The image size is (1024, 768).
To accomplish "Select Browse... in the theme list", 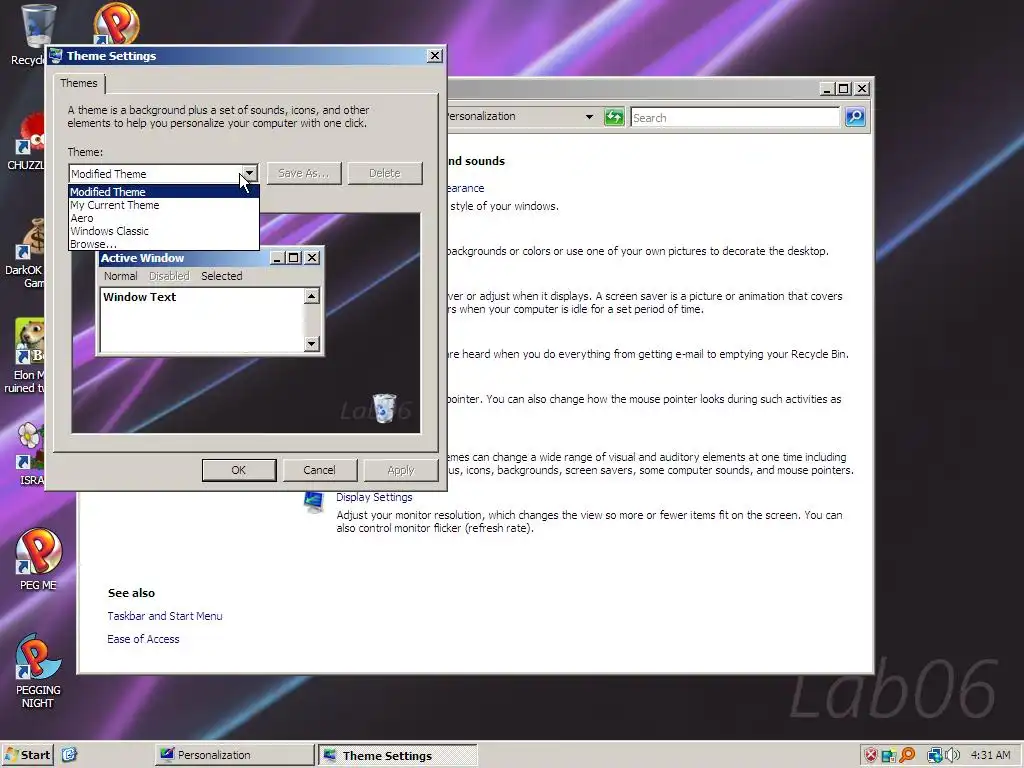I will 164,244.
